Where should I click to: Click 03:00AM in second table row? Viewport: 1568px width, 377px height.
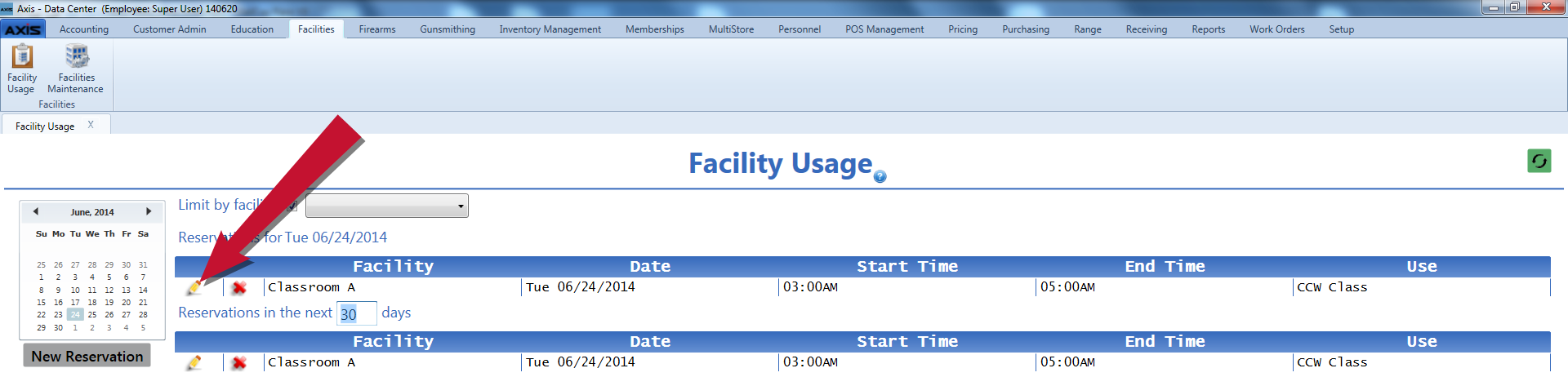coord(810,362)
